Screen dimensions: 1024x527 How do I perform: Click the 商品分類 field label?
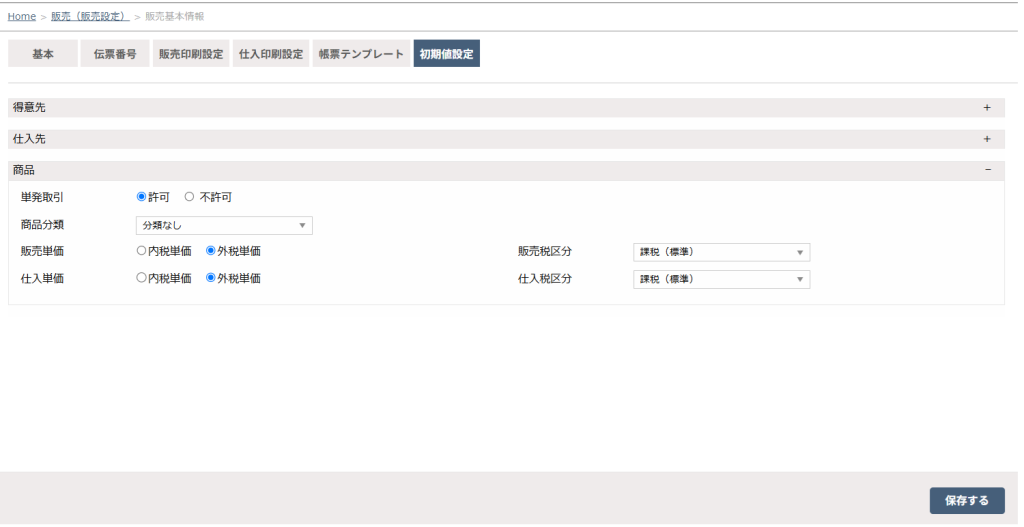[42, 225]
